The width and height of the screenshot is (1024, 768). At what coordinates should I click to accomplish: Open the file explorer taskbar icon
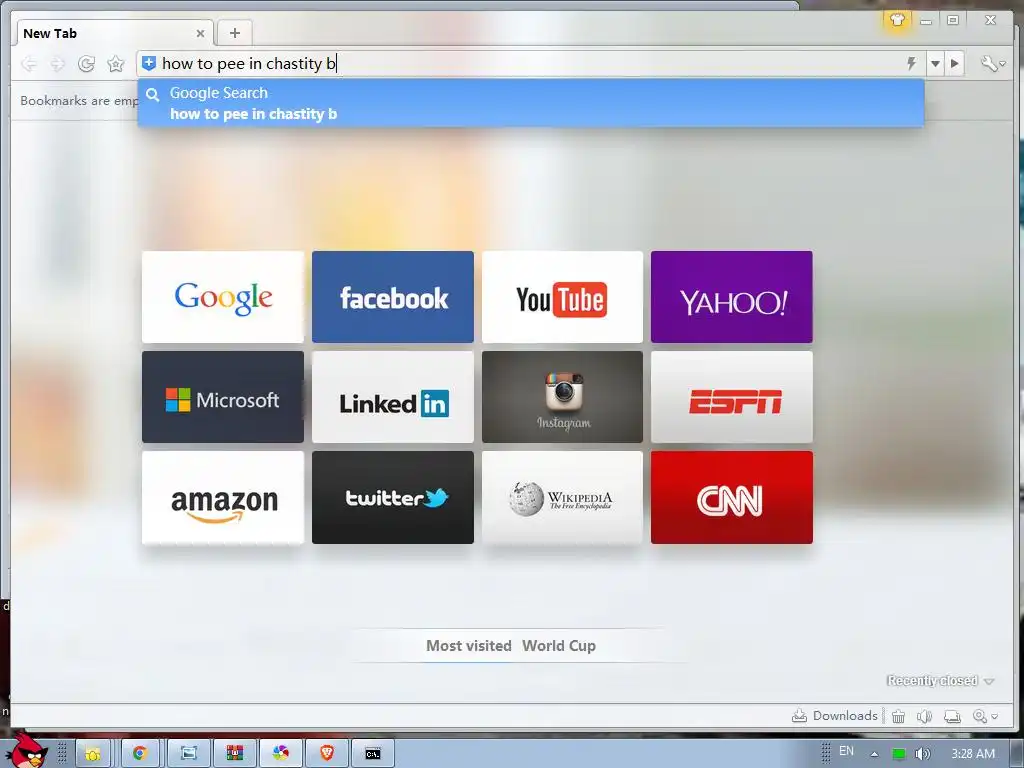(x=93, y=754)
